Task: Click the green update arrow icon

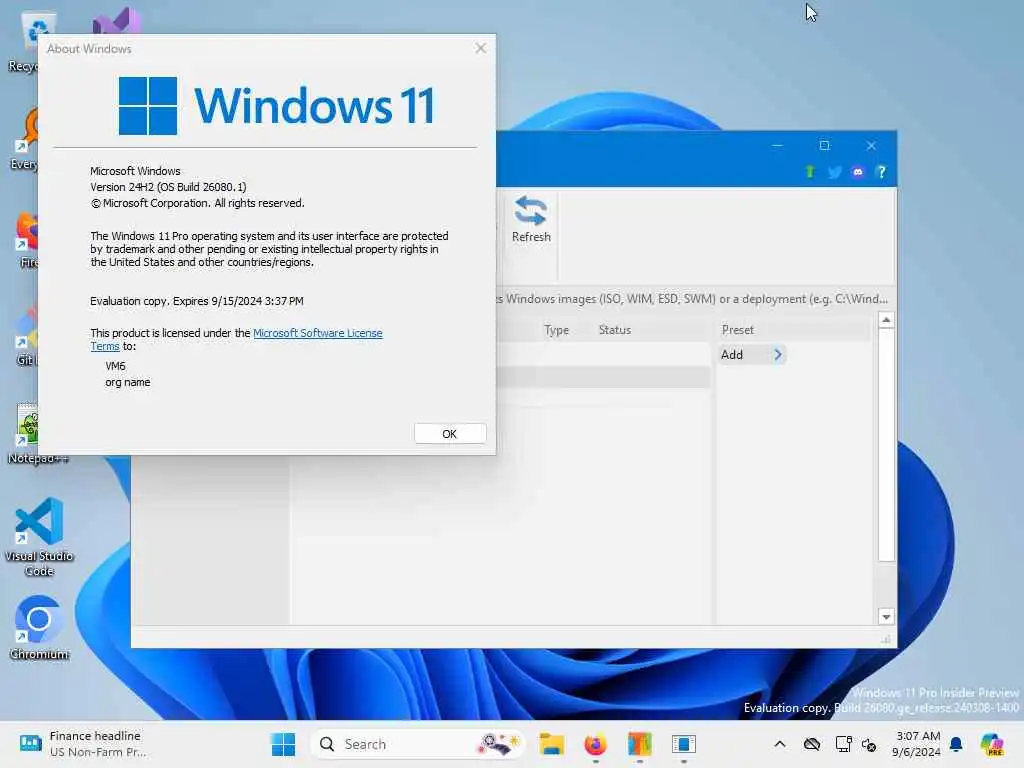Action: [810, 172]
